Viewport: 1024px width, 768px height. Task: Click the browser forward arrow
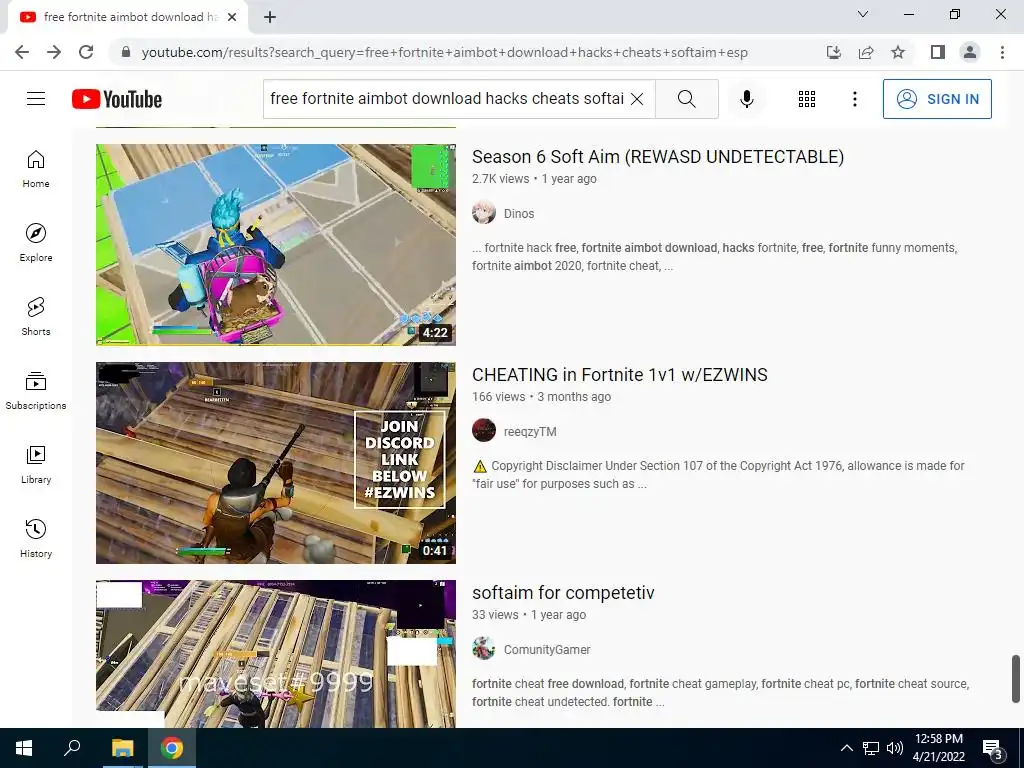coord(54,52)
